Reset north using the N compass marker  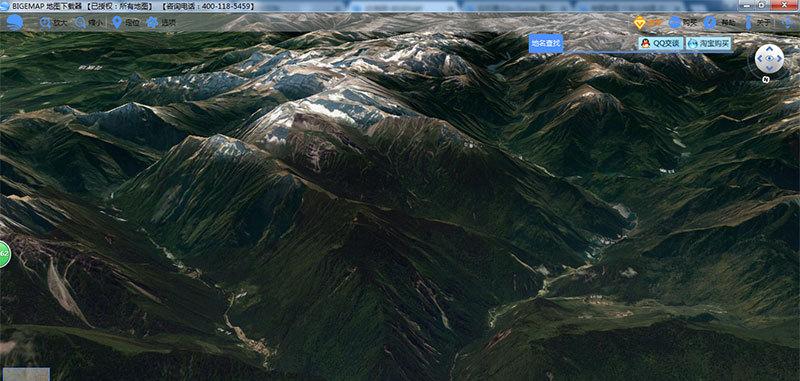[x=765, y=80]
